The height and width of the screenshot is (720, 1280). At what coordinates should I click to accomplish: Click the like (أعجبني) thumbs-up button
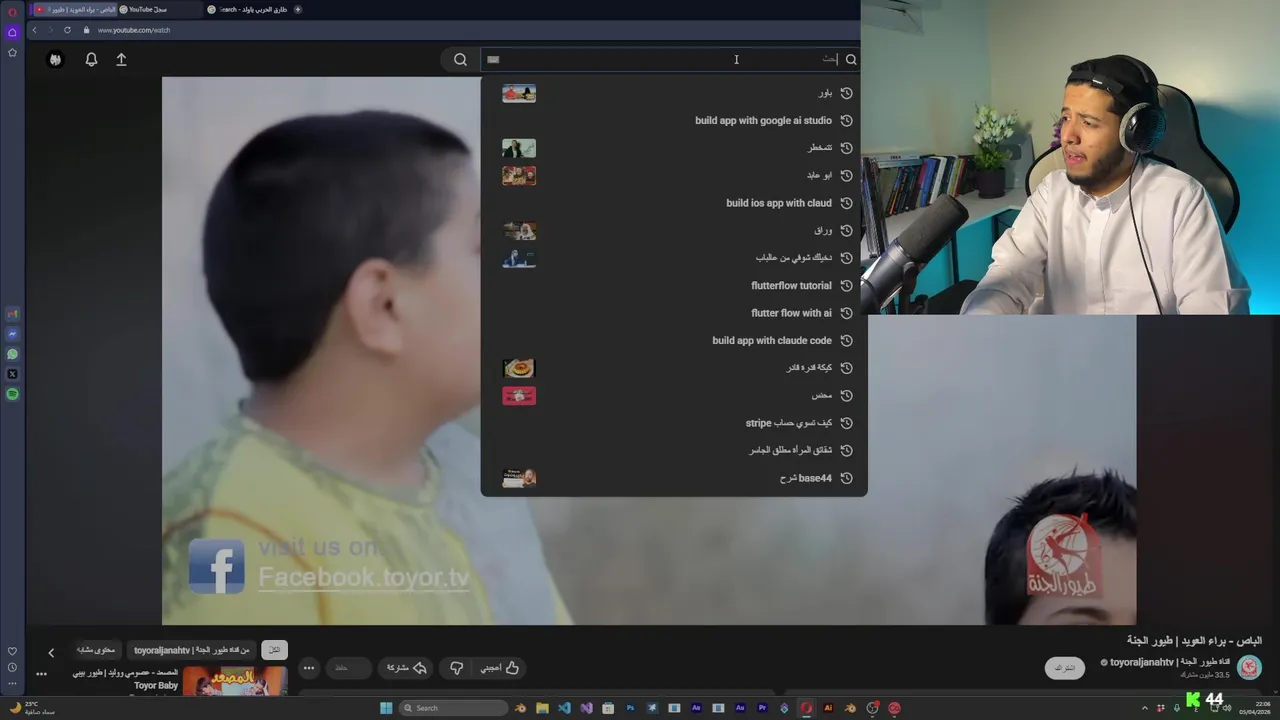coord(500,668)
